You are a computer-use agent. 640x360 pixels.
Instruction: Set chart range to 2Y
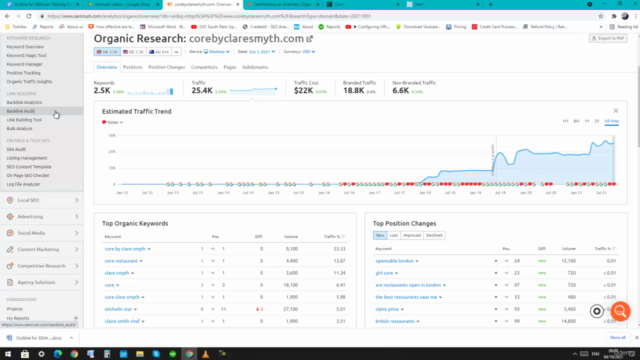pos(597,121)
